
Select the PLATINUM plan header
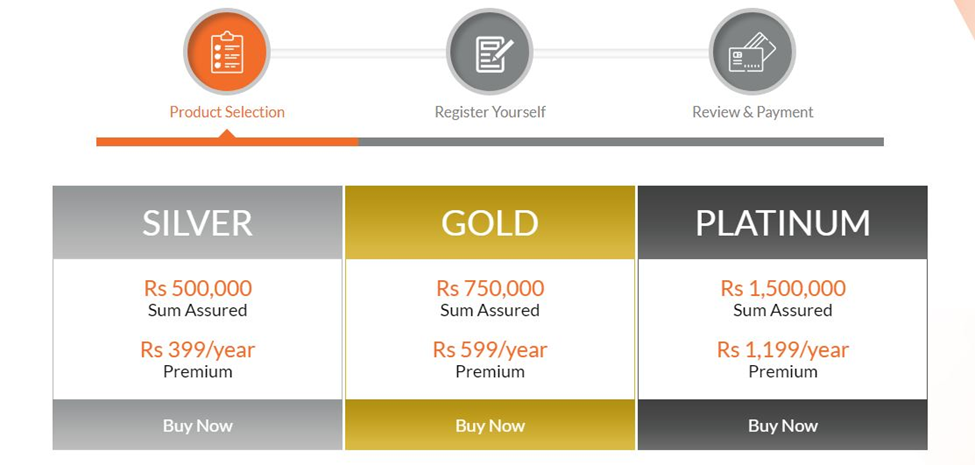coord(782,222)
